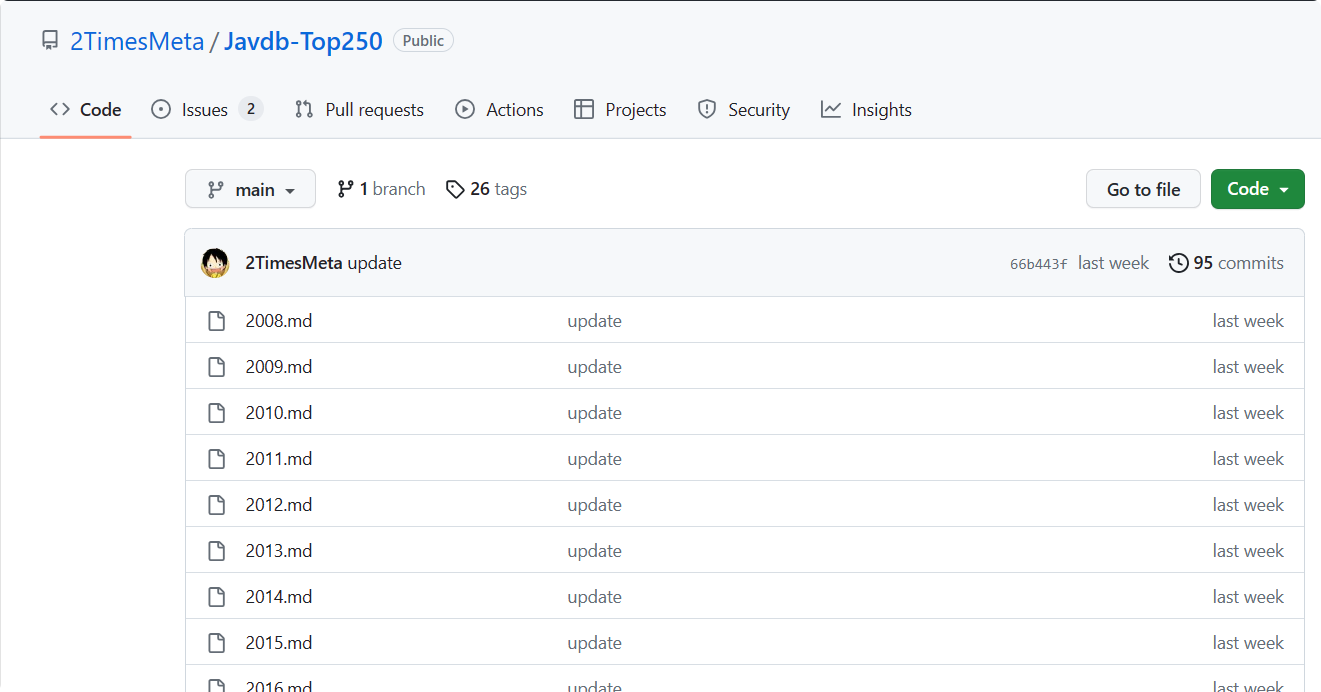Open update commit message on 2012.md row
Viewport: 1321px width, 692px height.
[594, 505]
